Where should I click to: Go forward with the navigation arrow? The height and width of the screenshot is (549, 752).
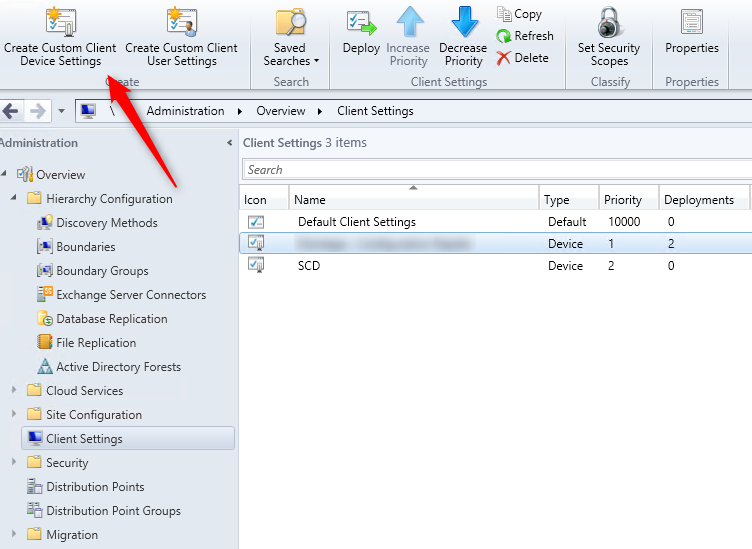click(38, 111)
